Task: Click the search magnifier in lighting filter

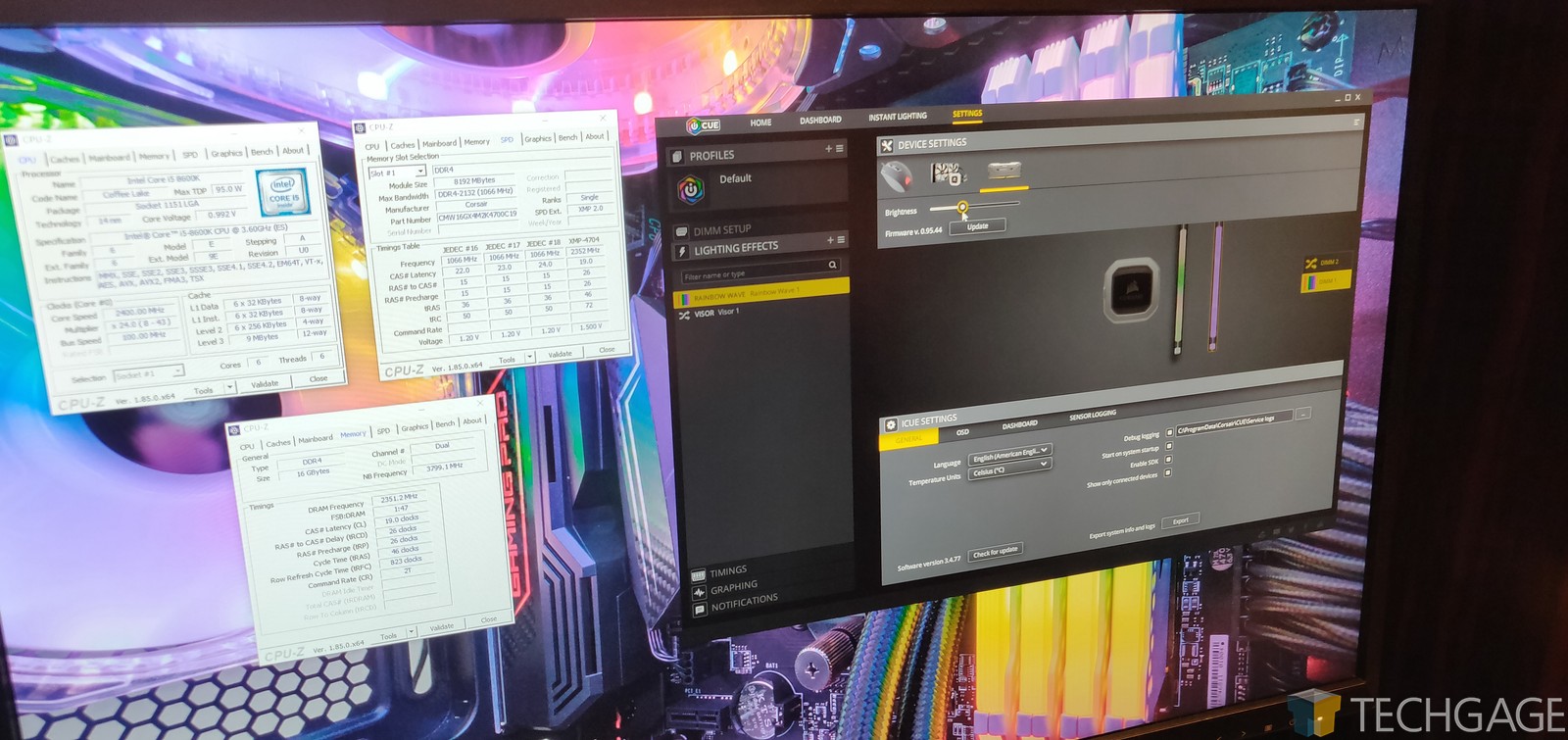Action: (833, 265)
